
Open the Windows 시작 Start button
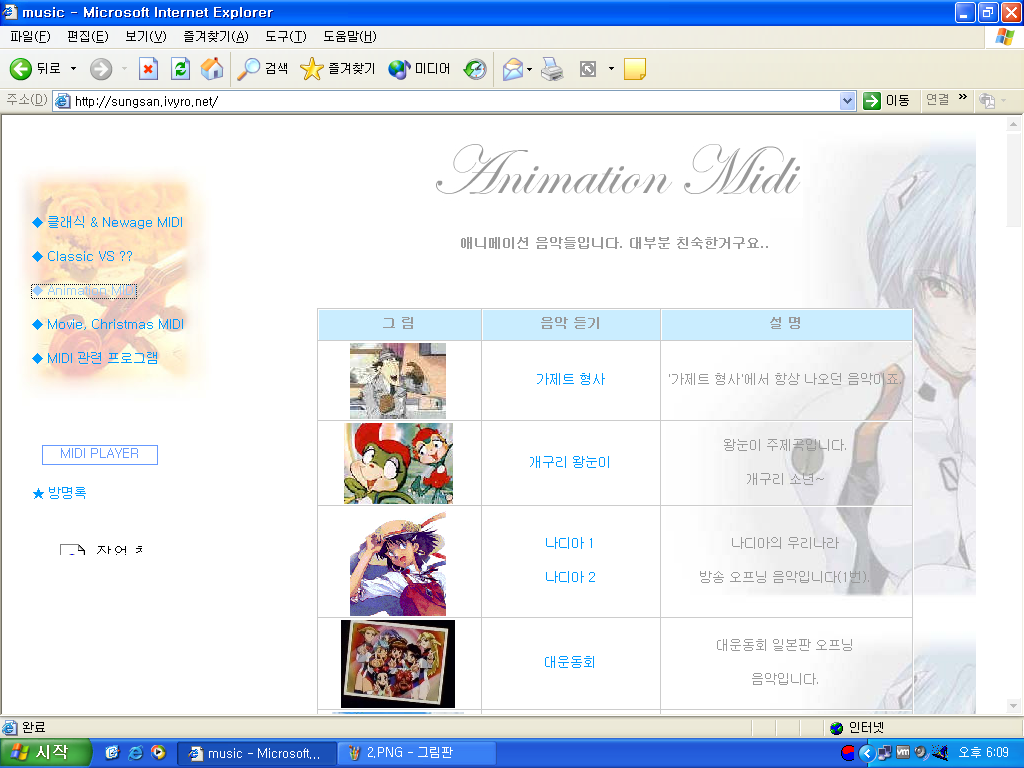[46, 753]
